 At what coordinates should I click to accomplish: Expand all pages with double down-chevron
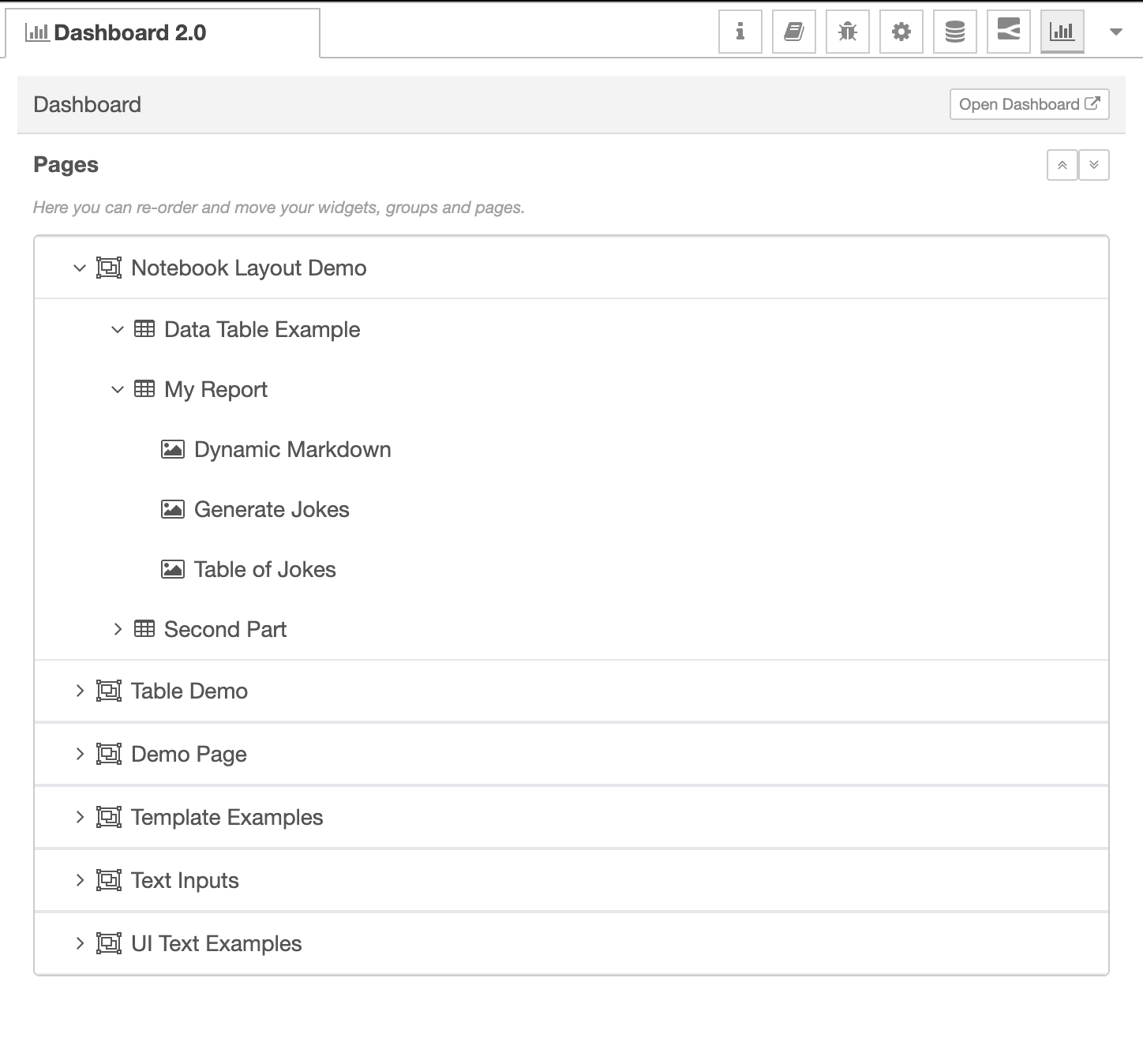[1094, 165]
